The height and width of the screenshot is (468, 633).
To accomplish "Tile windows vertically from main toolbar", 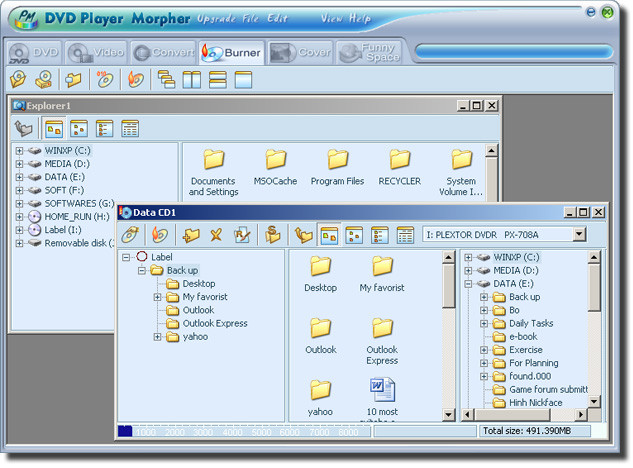I will coord(192,80).
